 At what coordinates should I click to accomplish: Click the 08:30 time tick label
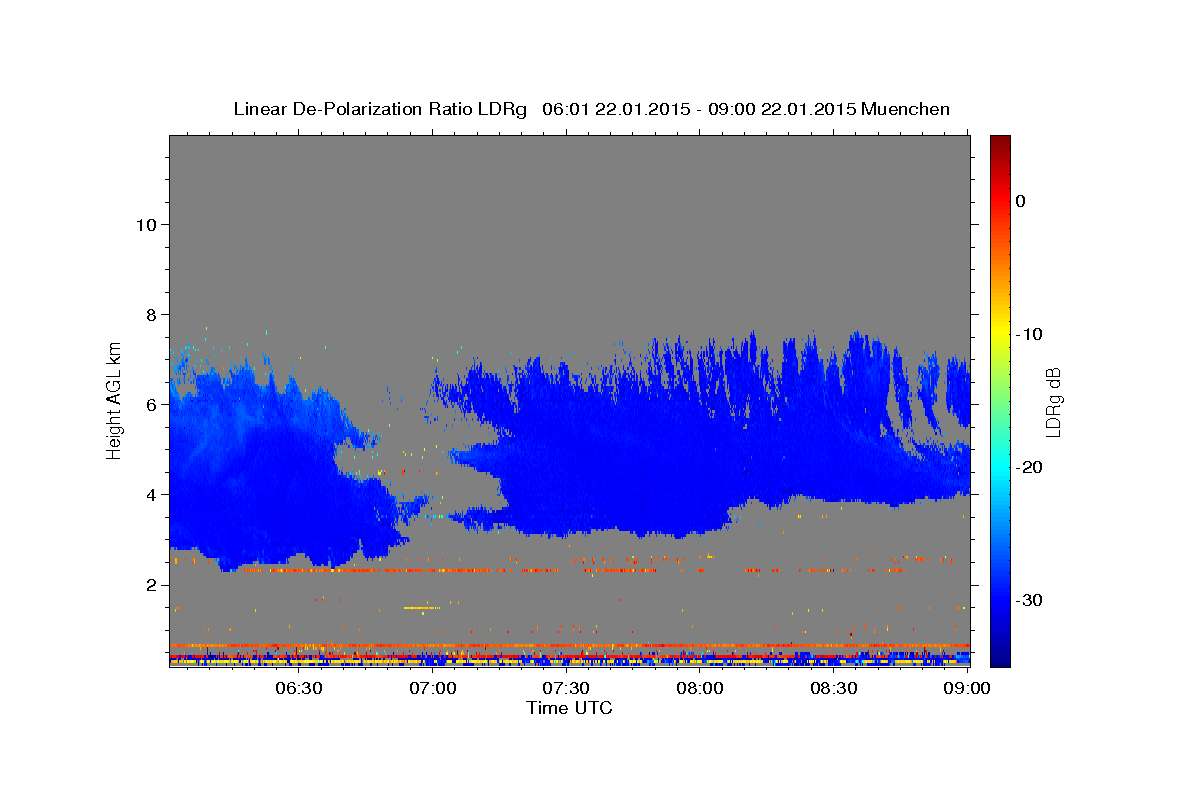click(x=834, y=688)
